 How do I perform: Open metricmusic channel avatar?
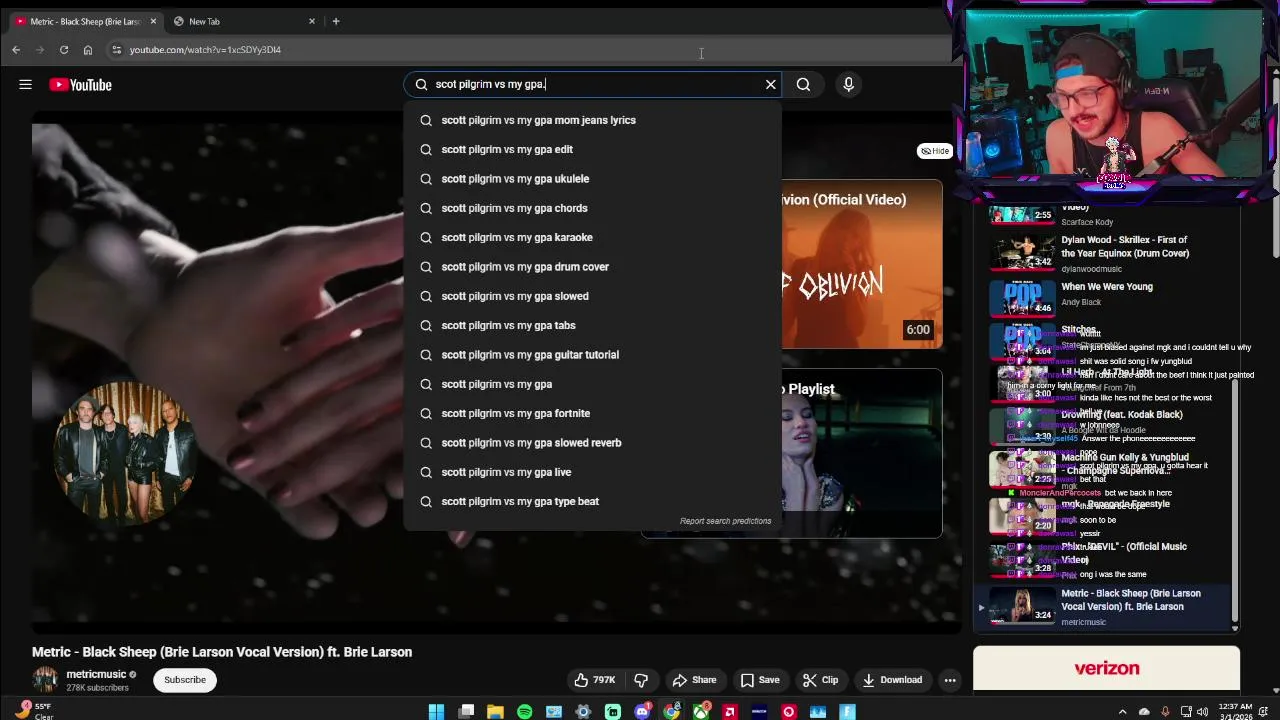pyautogui.click(x=45, y=680)
